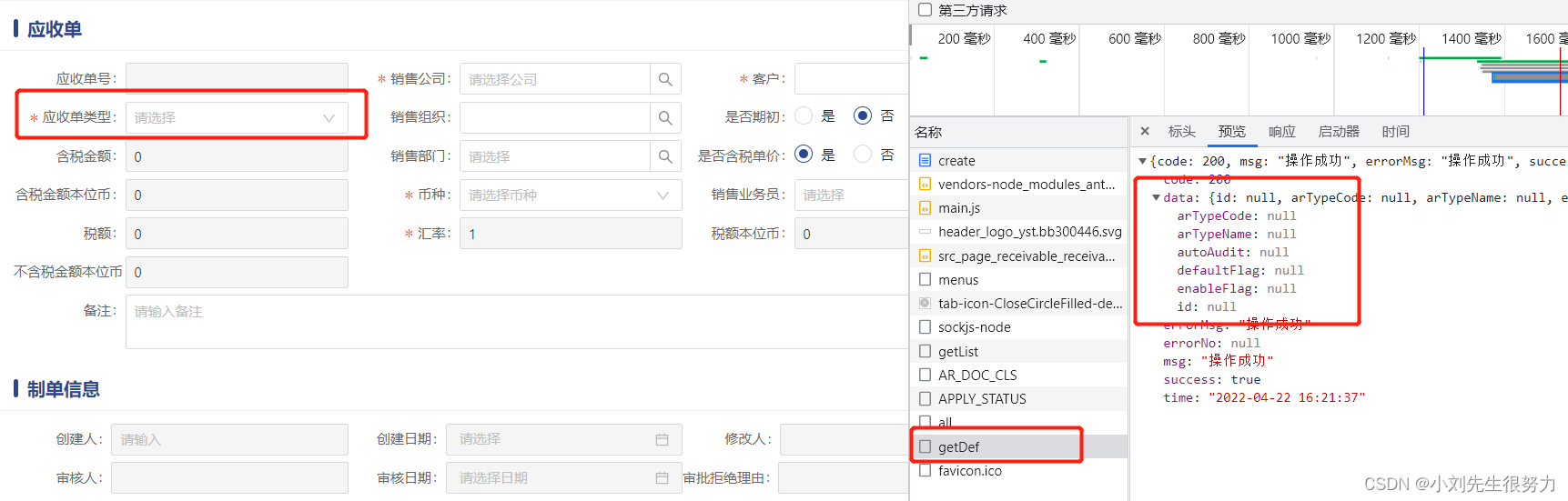Image resolution: width=1568 pixels, height=501 pixels.
Task: Click the getDef request file icon
Action: (x=925, y=446)
